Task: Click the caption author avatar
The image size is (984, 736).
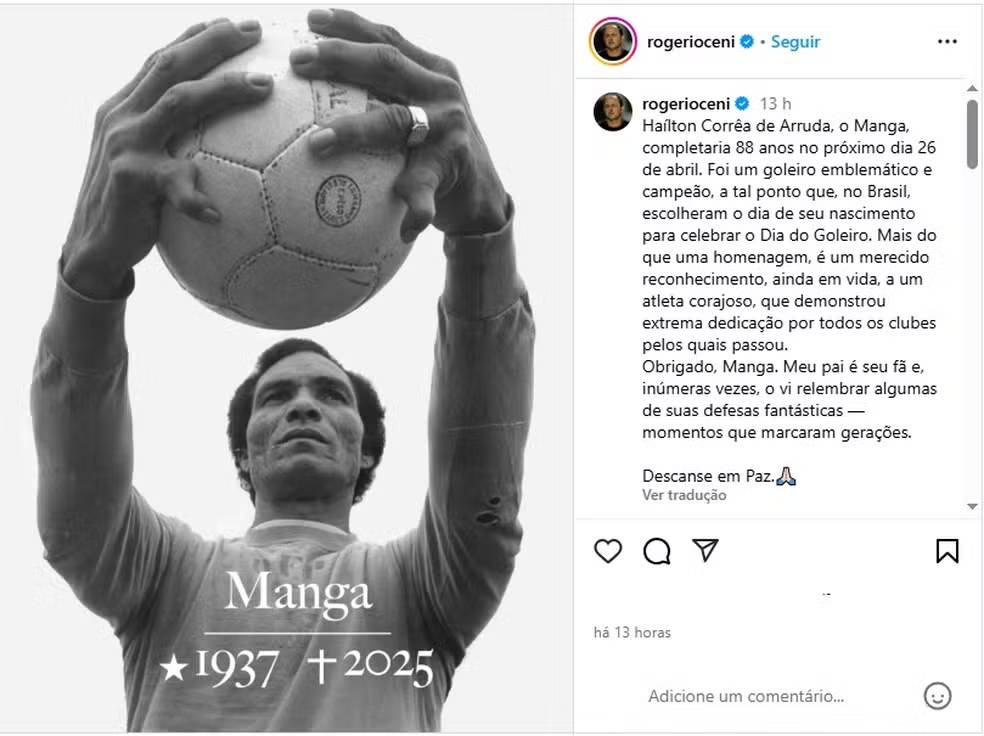Action: point(612,112)
